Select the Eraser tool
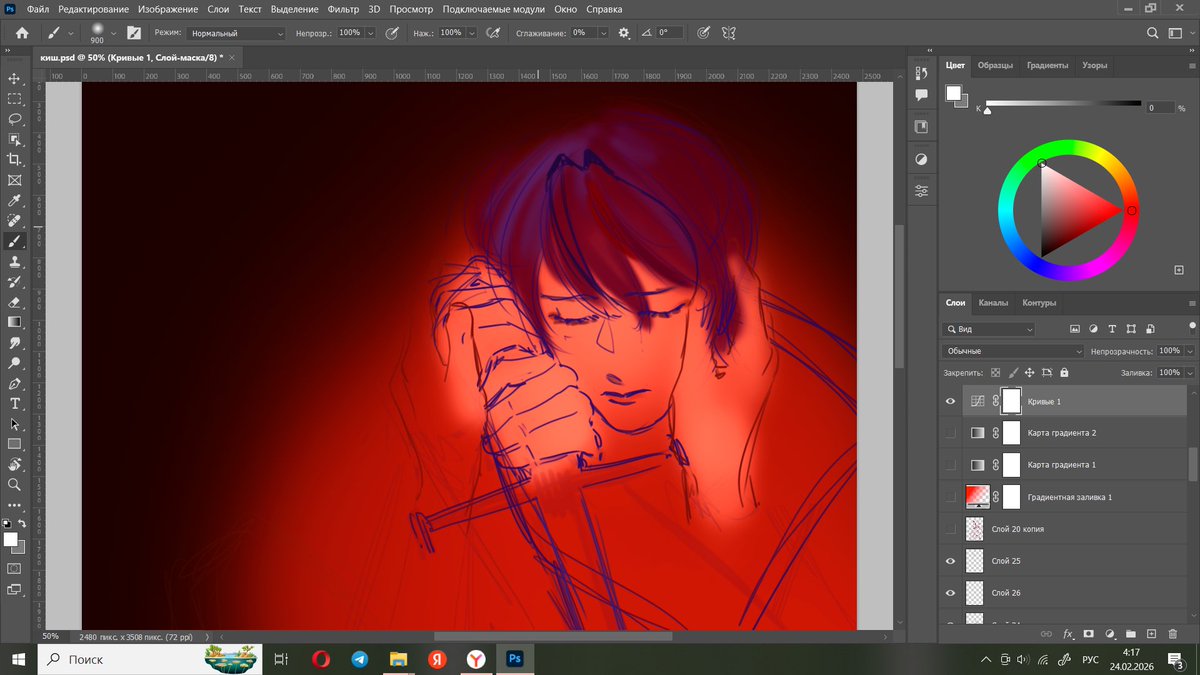The width and height of the screenshot is (1200, 675). tap(15, 302)
